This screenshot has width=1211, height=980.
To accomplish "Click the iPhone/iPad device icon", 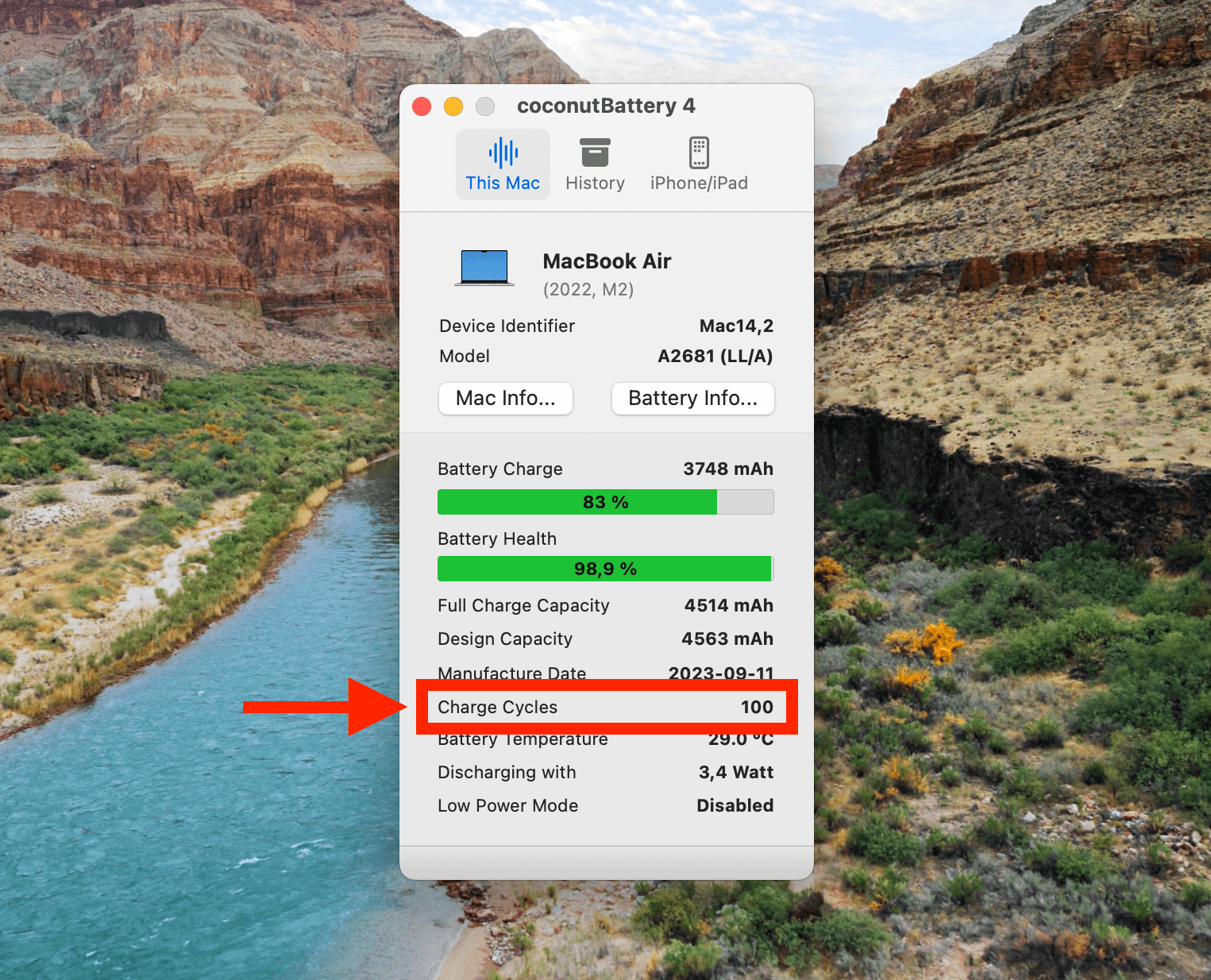I will (699, 152).
